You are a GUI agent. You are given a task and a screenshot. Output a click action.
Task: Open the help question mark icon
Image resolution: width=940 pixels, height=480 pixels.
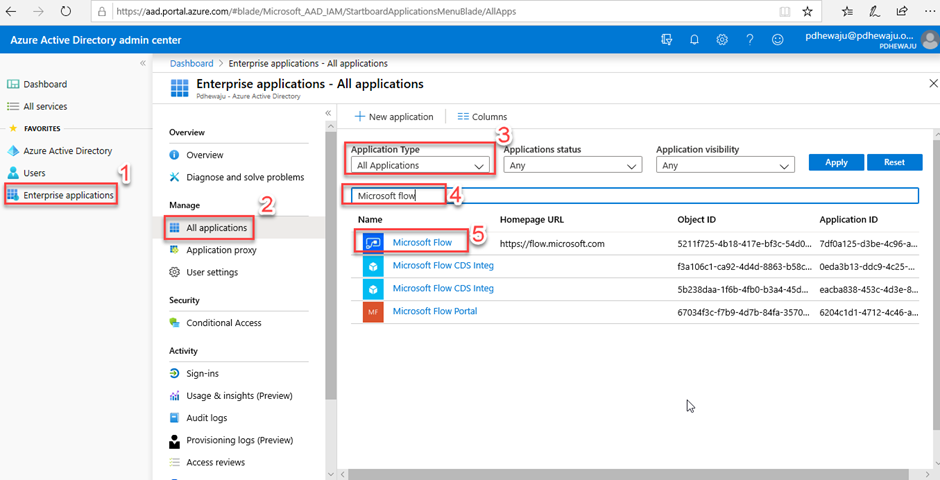(750, 40)
